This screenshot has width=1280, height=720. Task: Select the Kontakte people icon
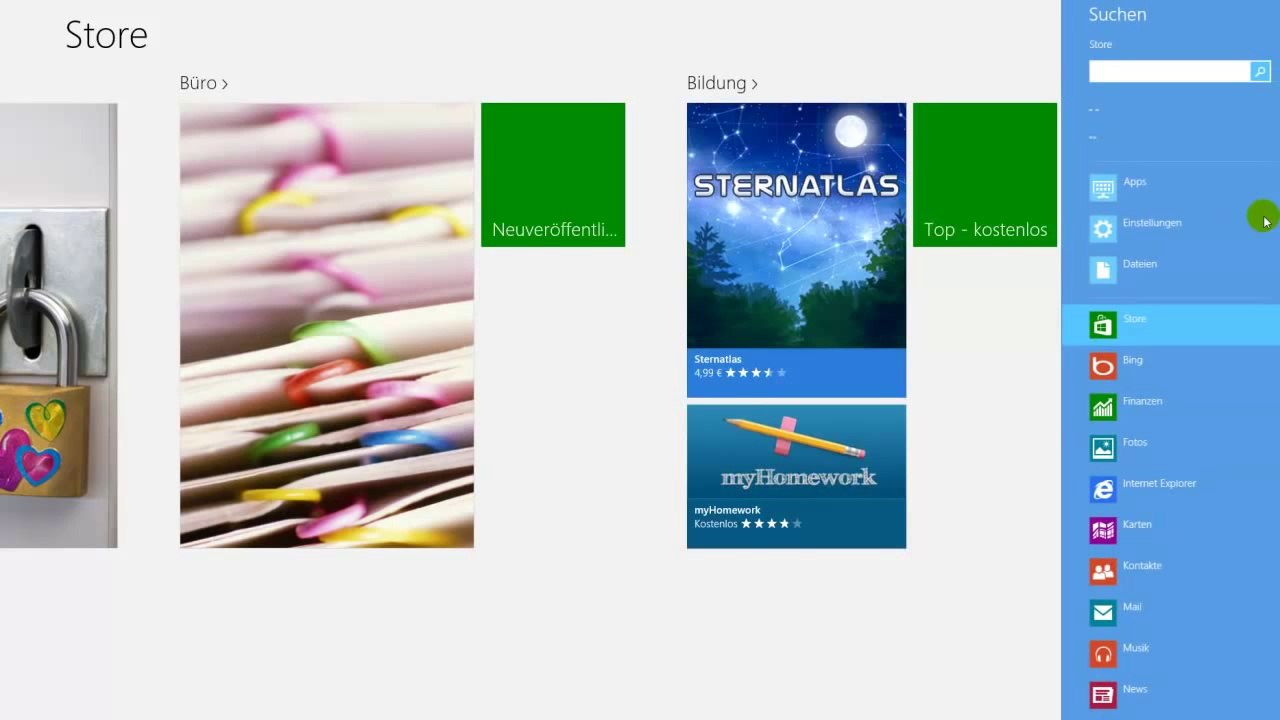1103,571
